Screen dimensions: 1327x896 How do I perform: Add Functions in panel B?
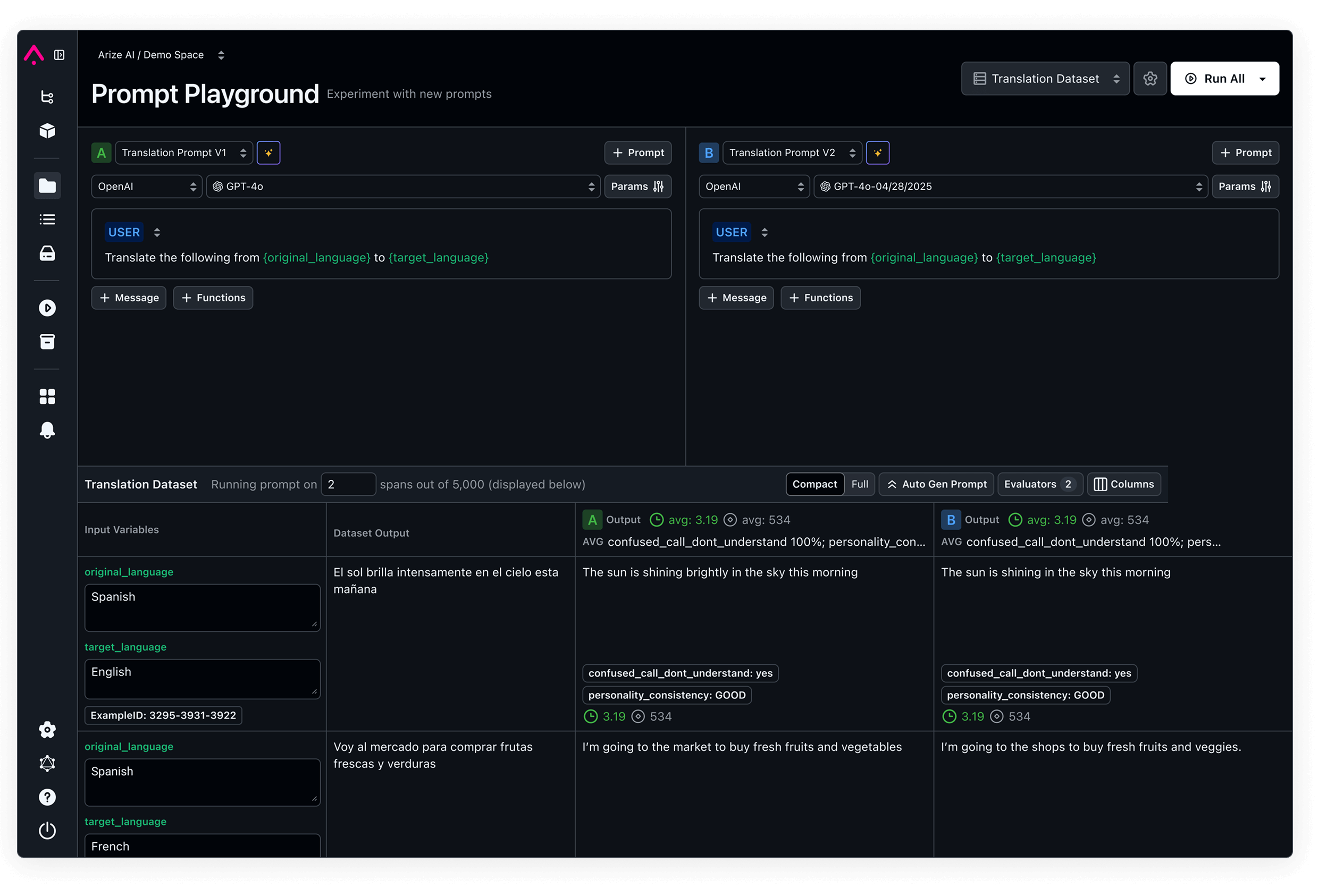(x=820, y=298)
